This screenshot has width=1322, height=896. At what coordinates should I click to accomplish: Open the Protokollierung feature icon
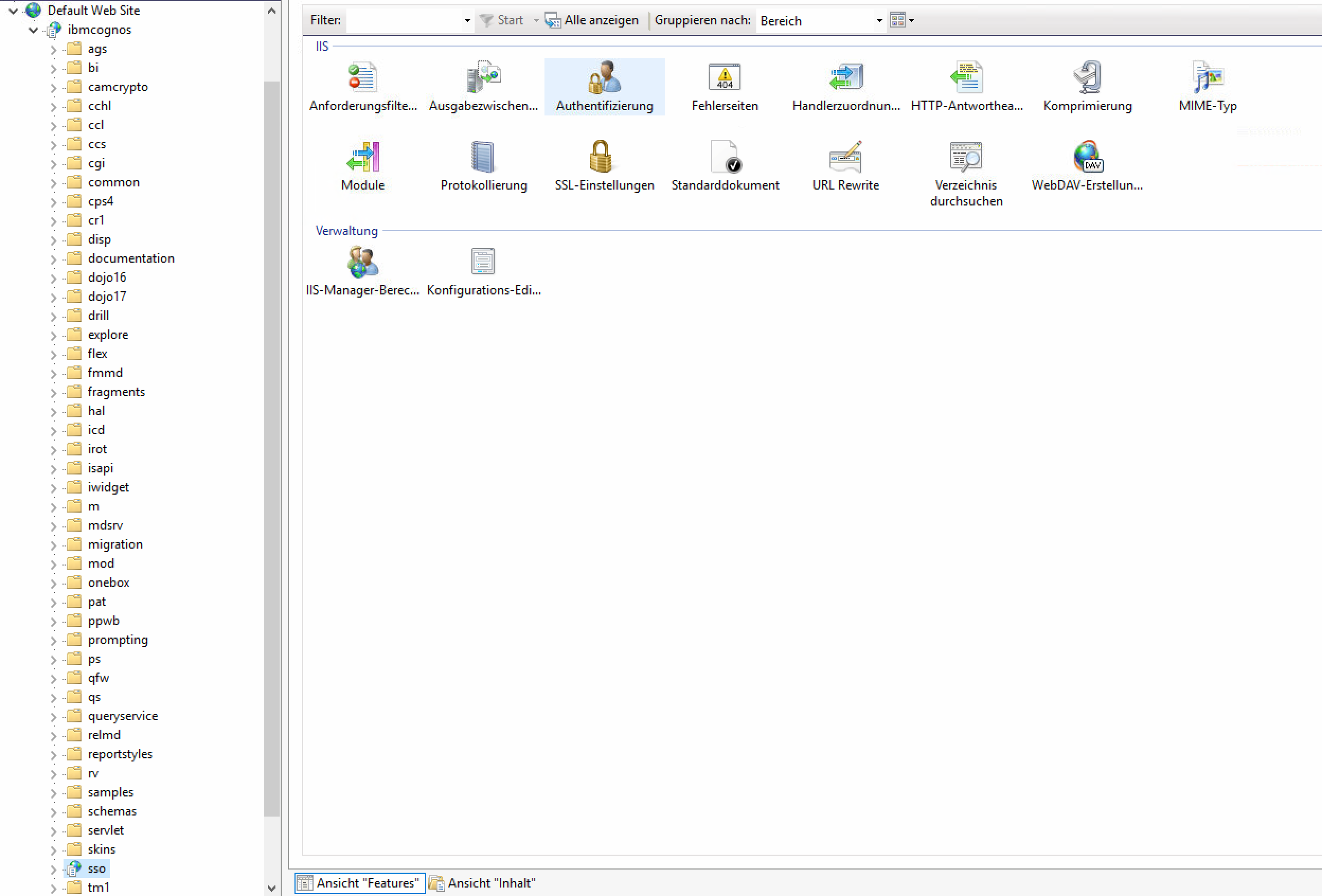click(483, 156)
